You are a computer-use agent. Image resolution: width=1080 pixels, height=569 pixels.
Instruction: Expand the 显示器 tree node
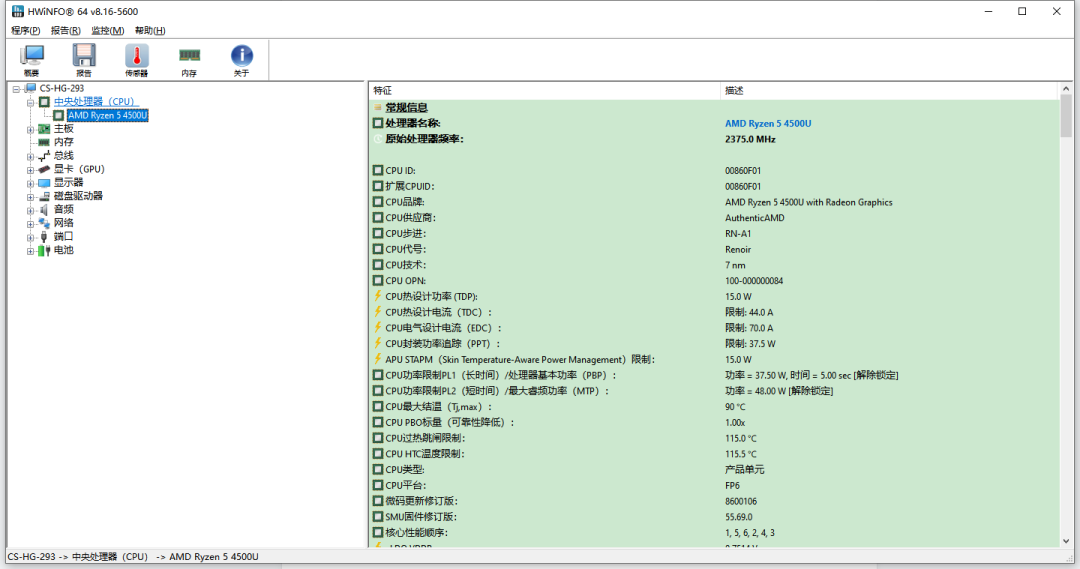(30, 183)
